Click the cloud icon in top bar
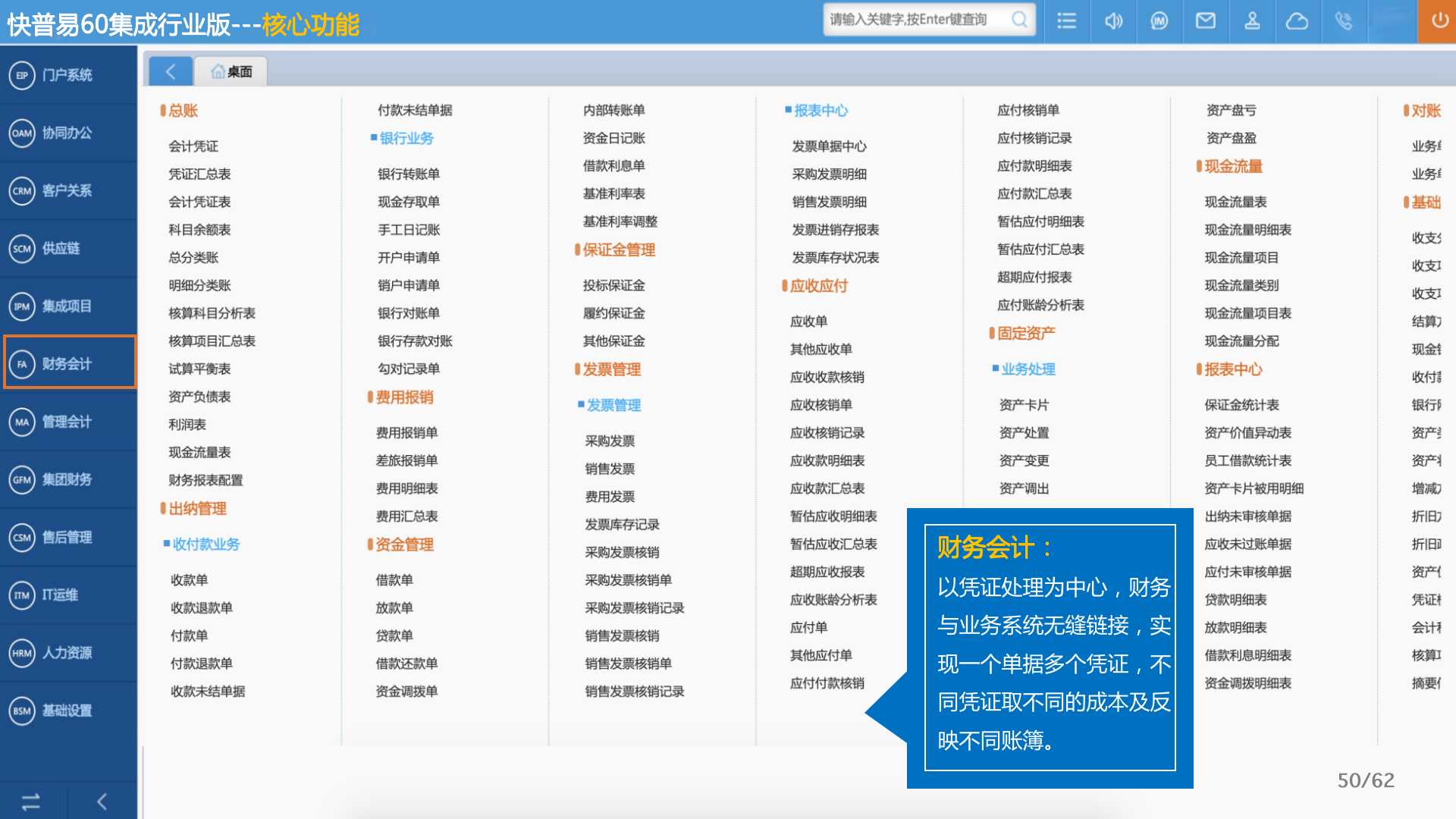 [1297, 20]
